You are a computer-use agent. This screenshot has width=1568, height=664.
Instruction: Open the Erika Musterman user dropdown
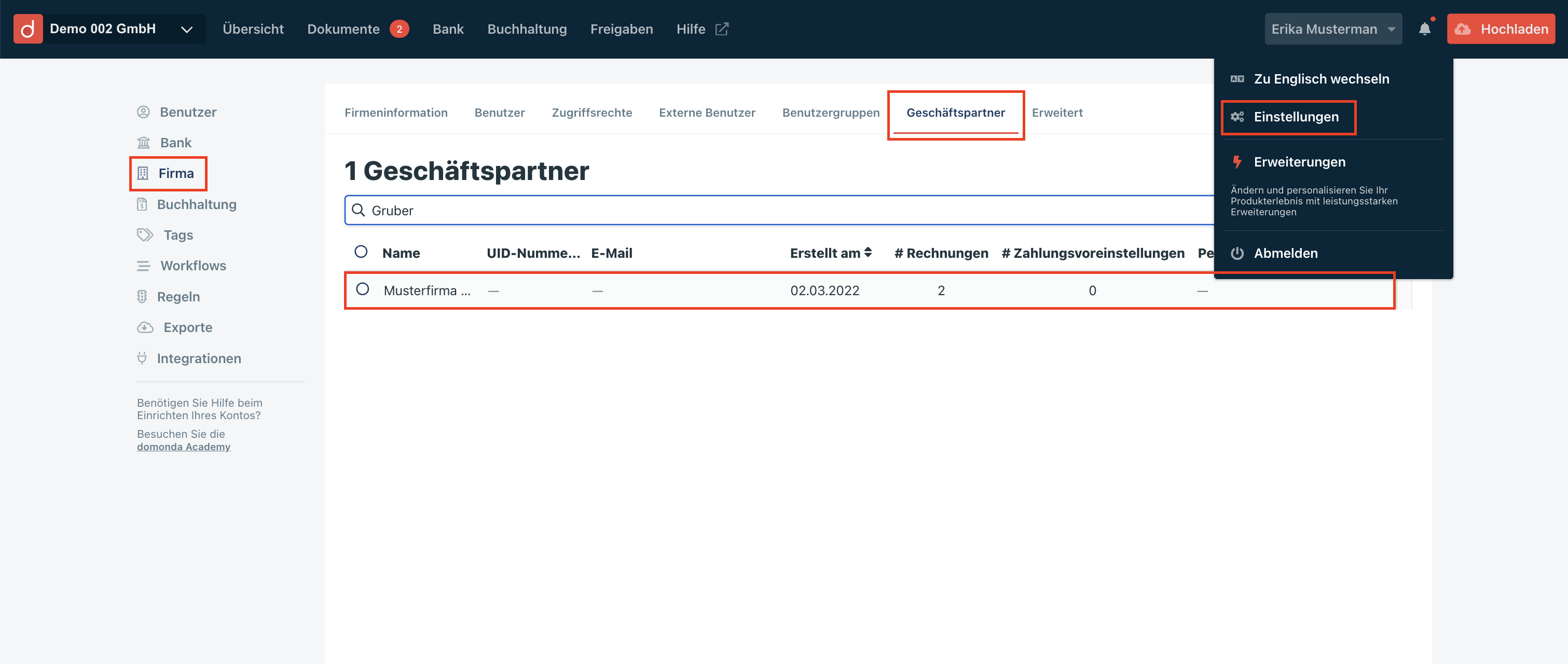tap(1333, 29)
